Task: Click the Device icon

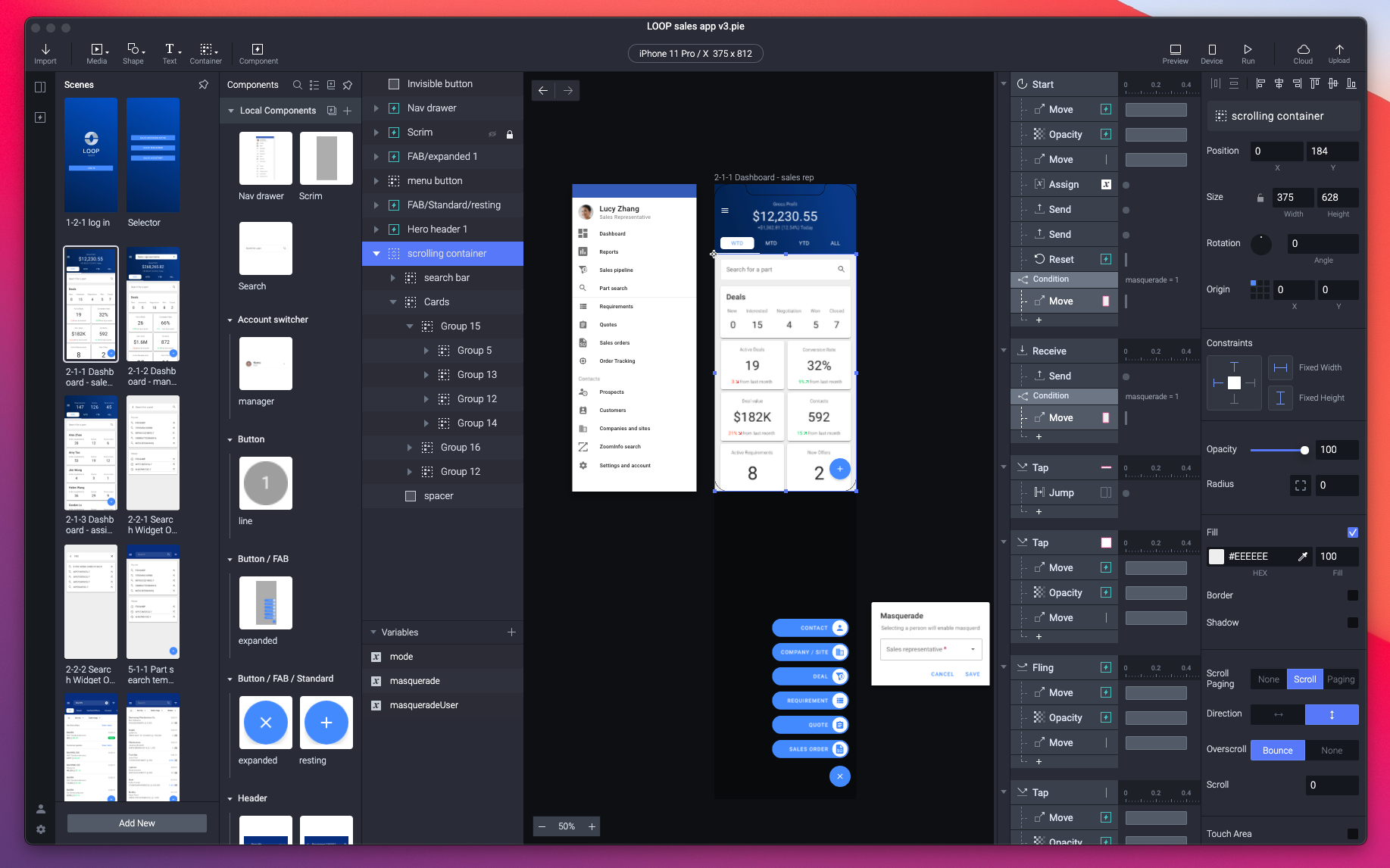Action: (x=1212, y=54)
